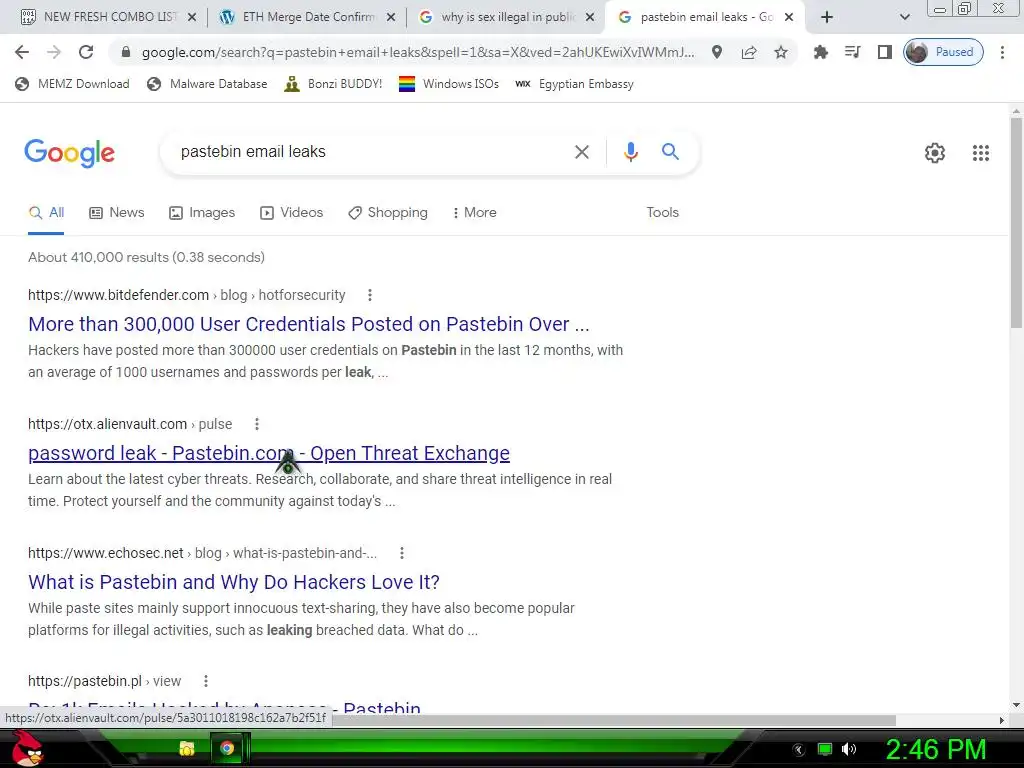Open file explorer from taskbar

(x=187, y=748)
